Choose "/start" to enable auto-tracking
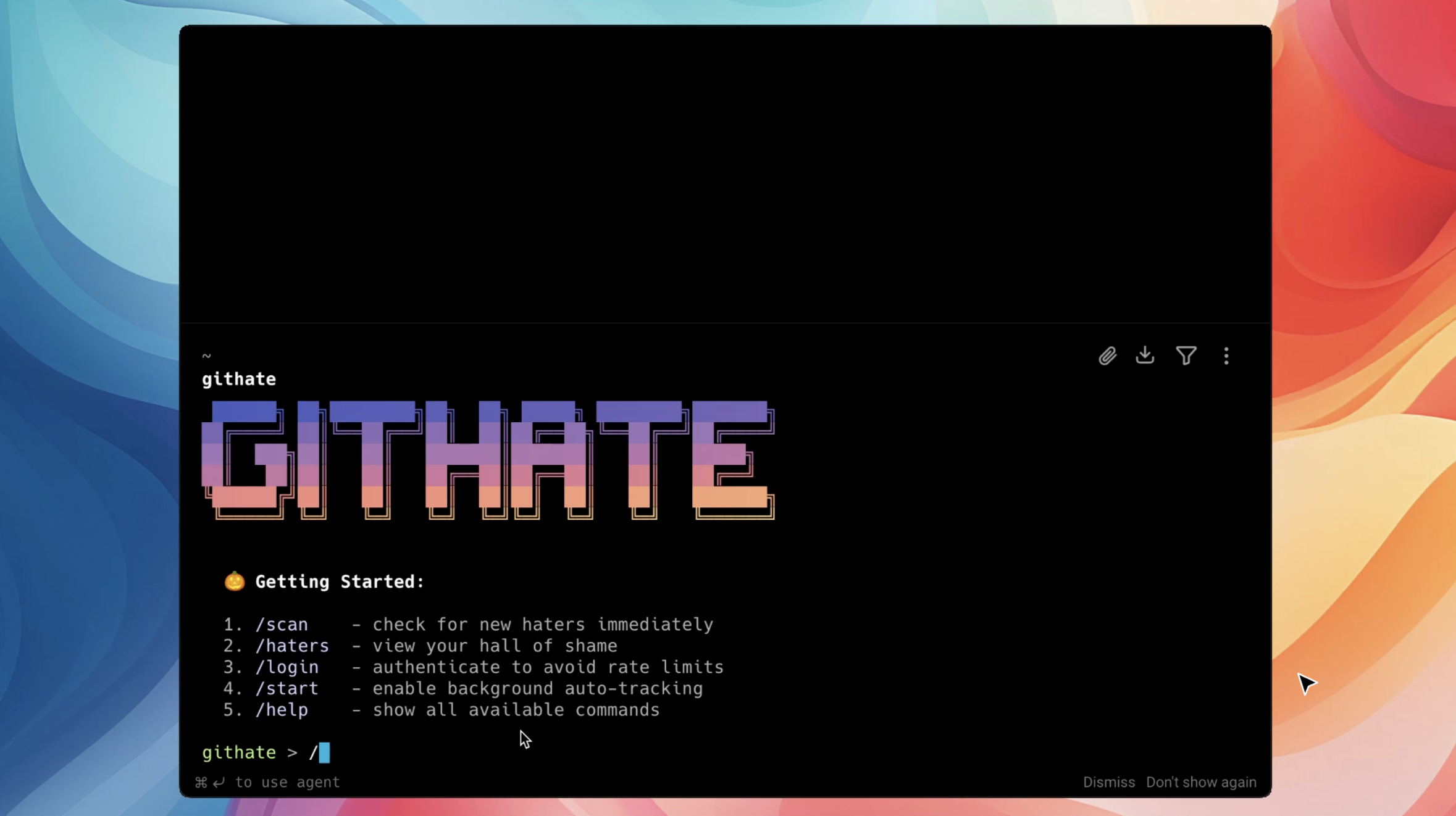The image size is (1456, 816). [288, 688]
